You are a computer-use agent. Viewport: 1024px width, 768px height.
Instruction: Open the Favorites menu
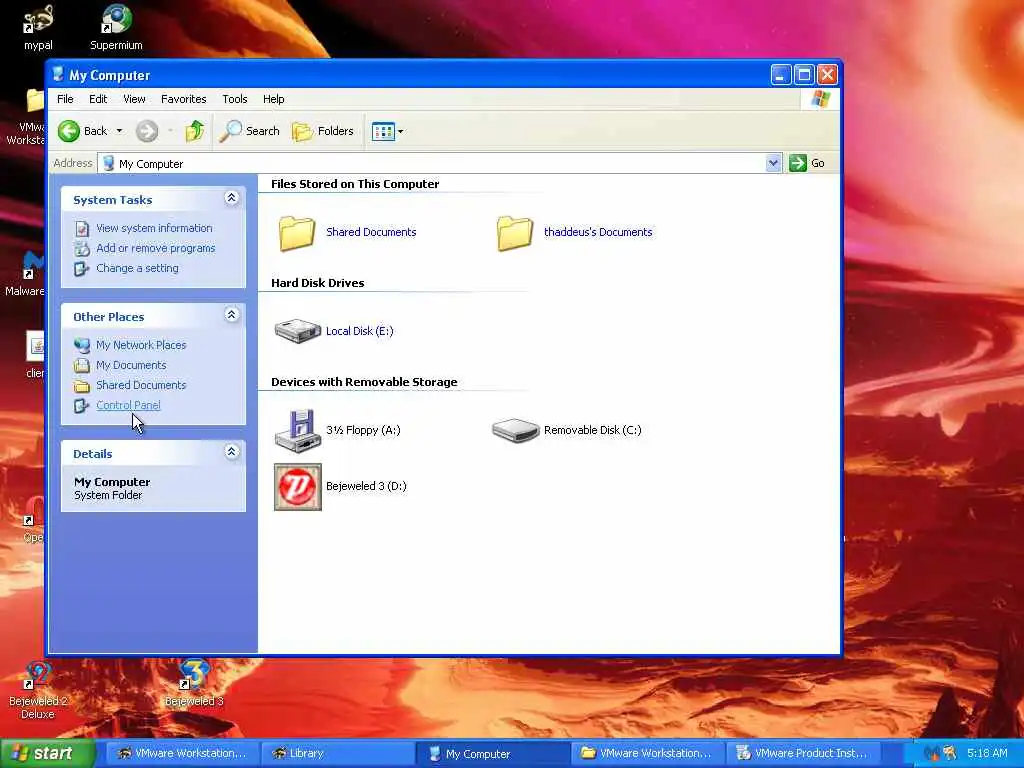(184, 99)
